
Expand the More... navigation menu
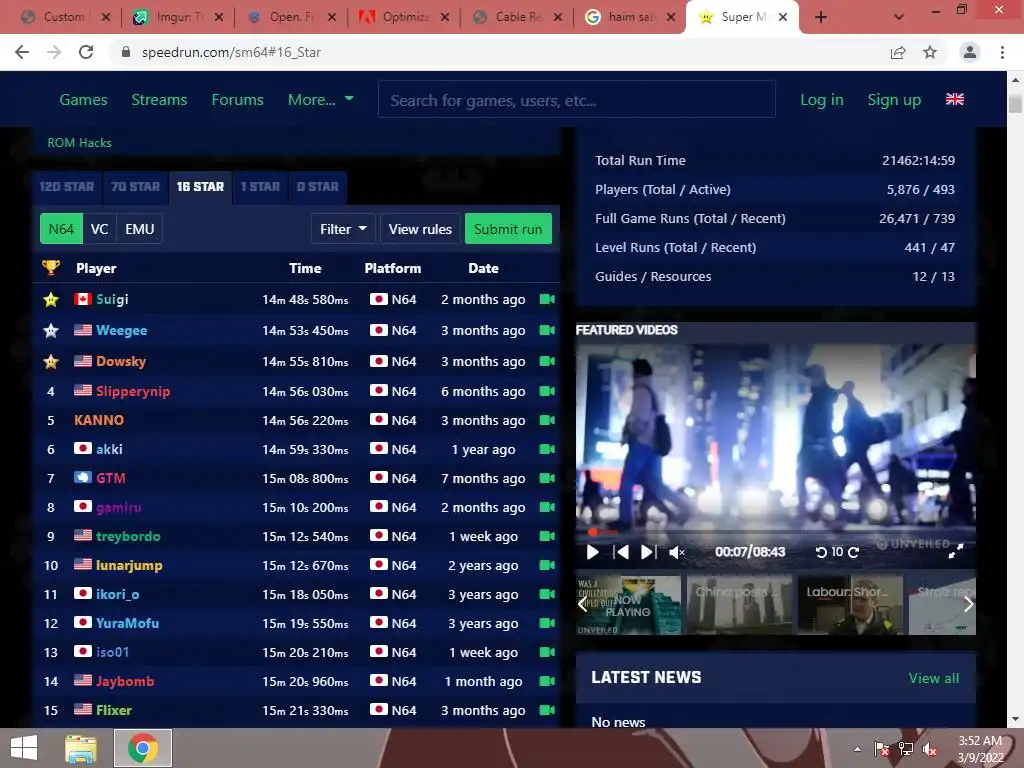click(320, 99)
